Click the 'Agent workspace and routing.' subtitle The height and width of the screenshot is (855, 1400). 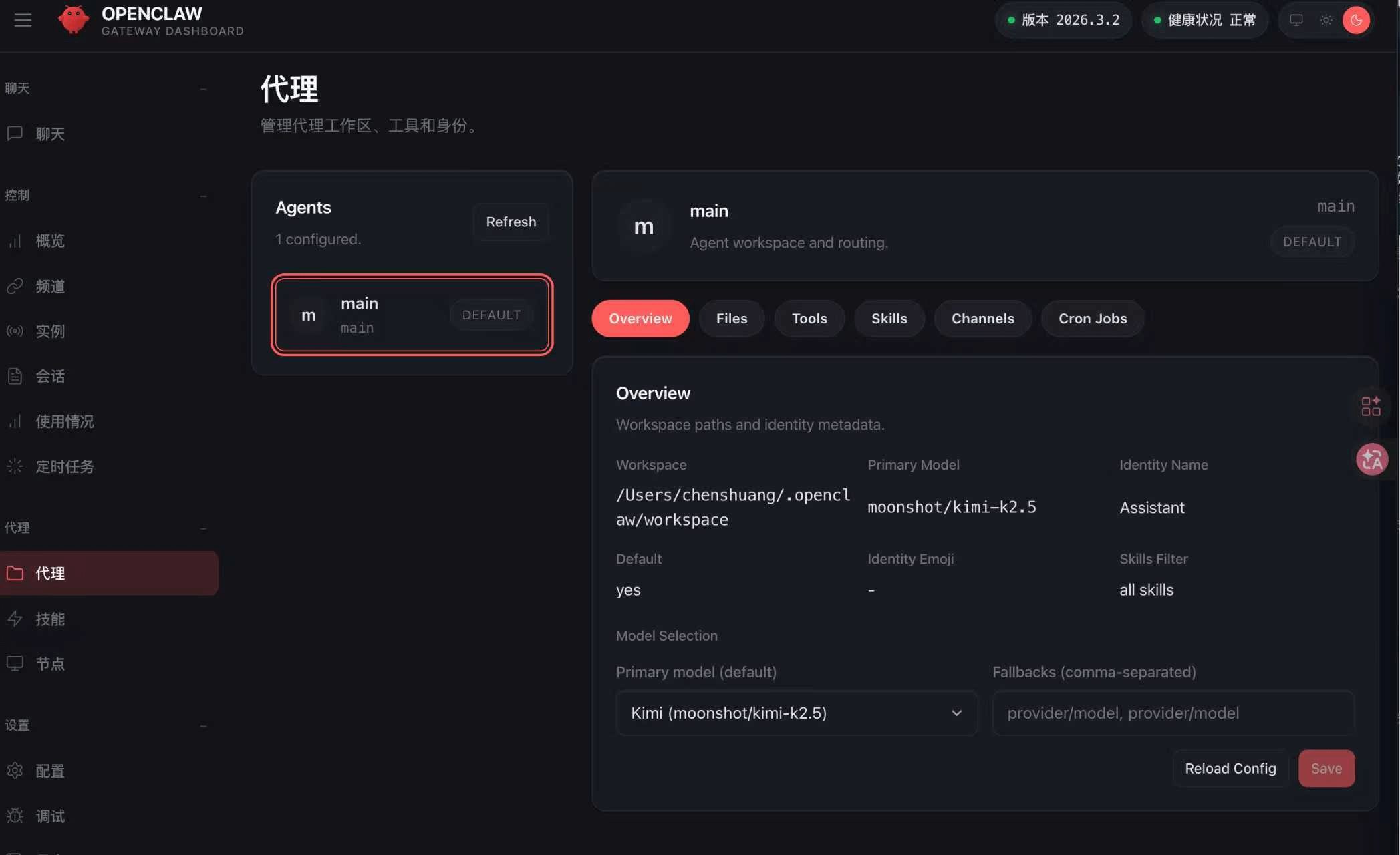789,242
